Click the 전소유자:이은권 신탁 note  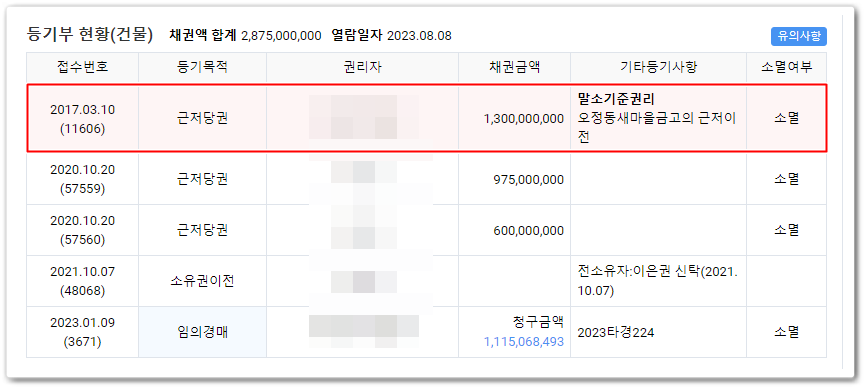[657, 281]
